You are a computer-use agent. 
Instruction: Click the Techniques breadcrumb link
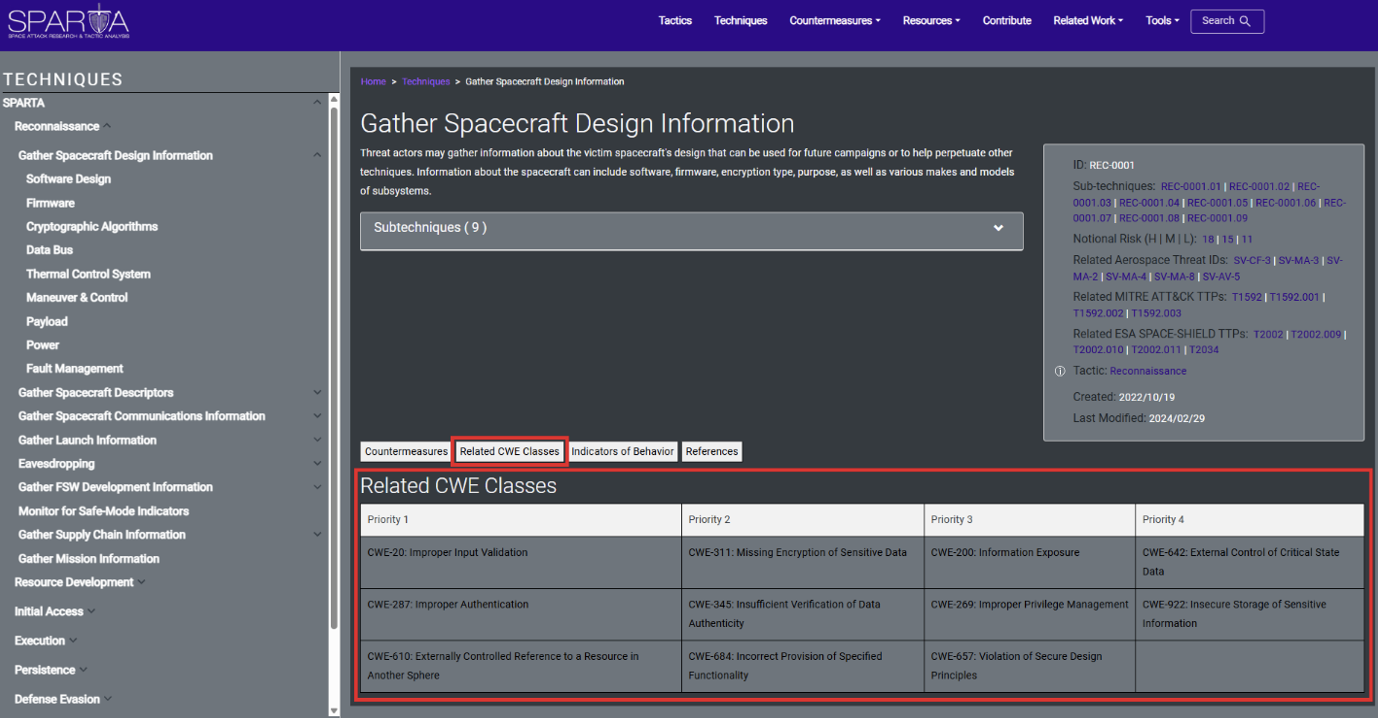pos(426,82)
